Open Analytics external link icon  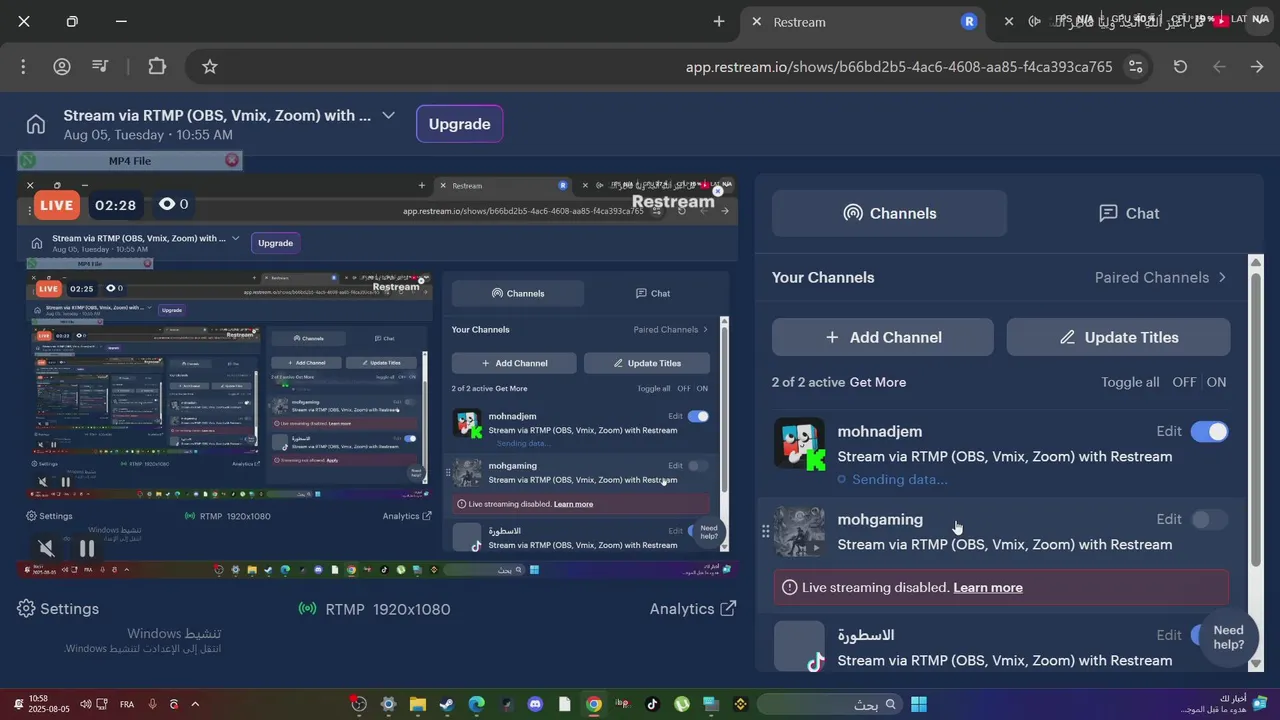(728, 608)
